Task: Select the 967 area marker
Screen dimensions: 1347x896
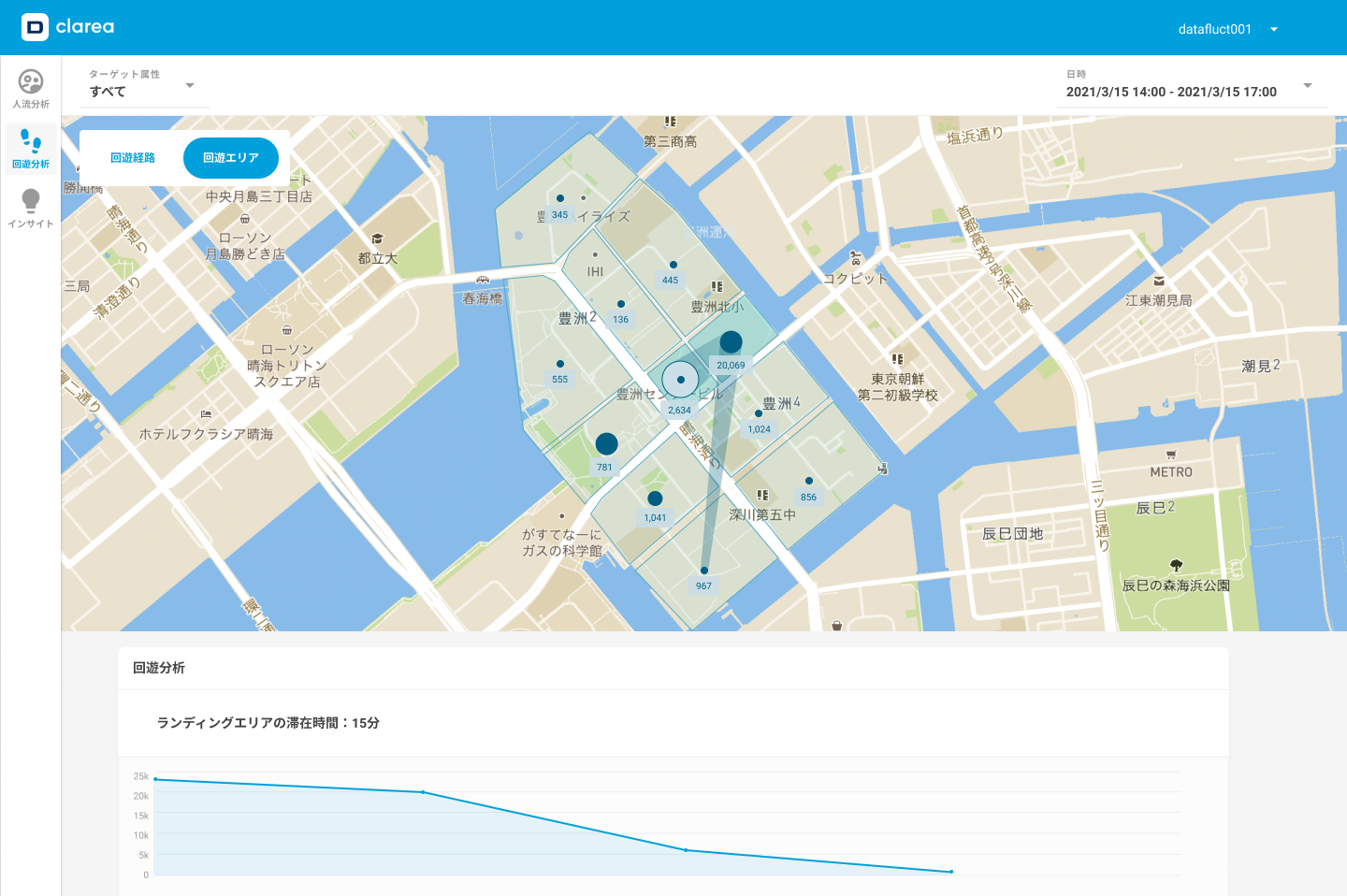Action: pyautogui.click(x=704, y=570)
